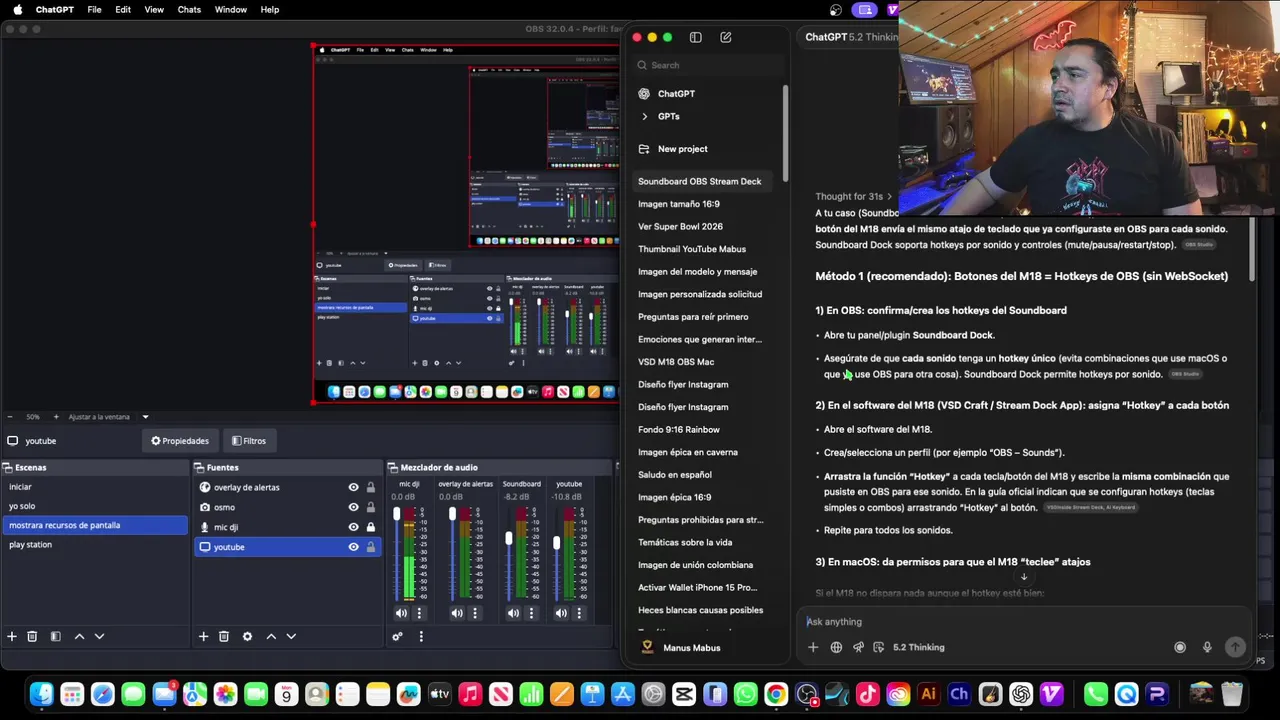The height and width of the screenshot is (720, 1280).
Task: Open the Chats menu
Action: [x=189, y=9]
